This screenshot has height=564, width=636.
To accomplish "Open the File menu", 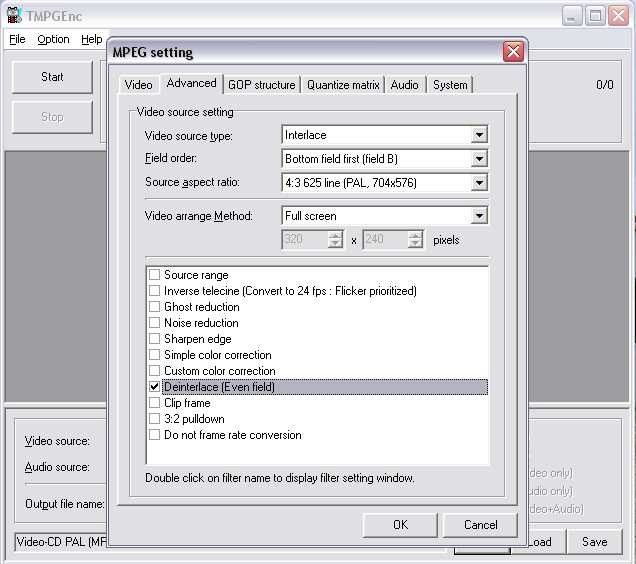I will (17, 39).
